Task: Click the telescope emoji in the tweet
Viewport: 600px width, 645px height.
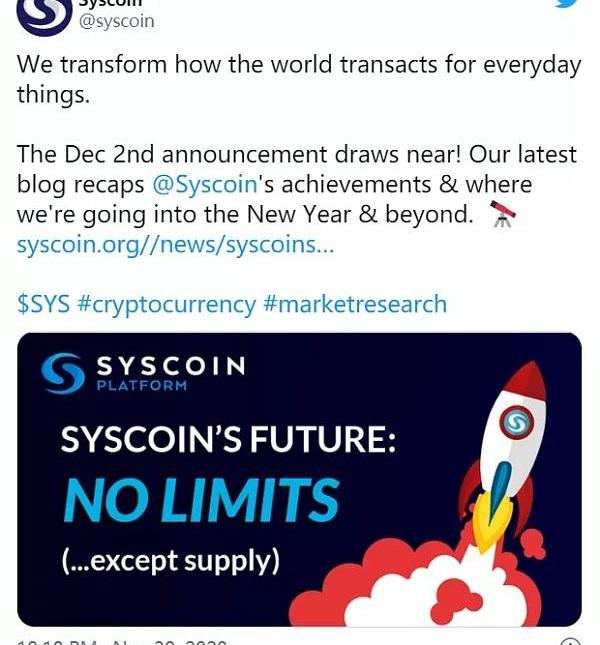Action: (x=502, y=214)
